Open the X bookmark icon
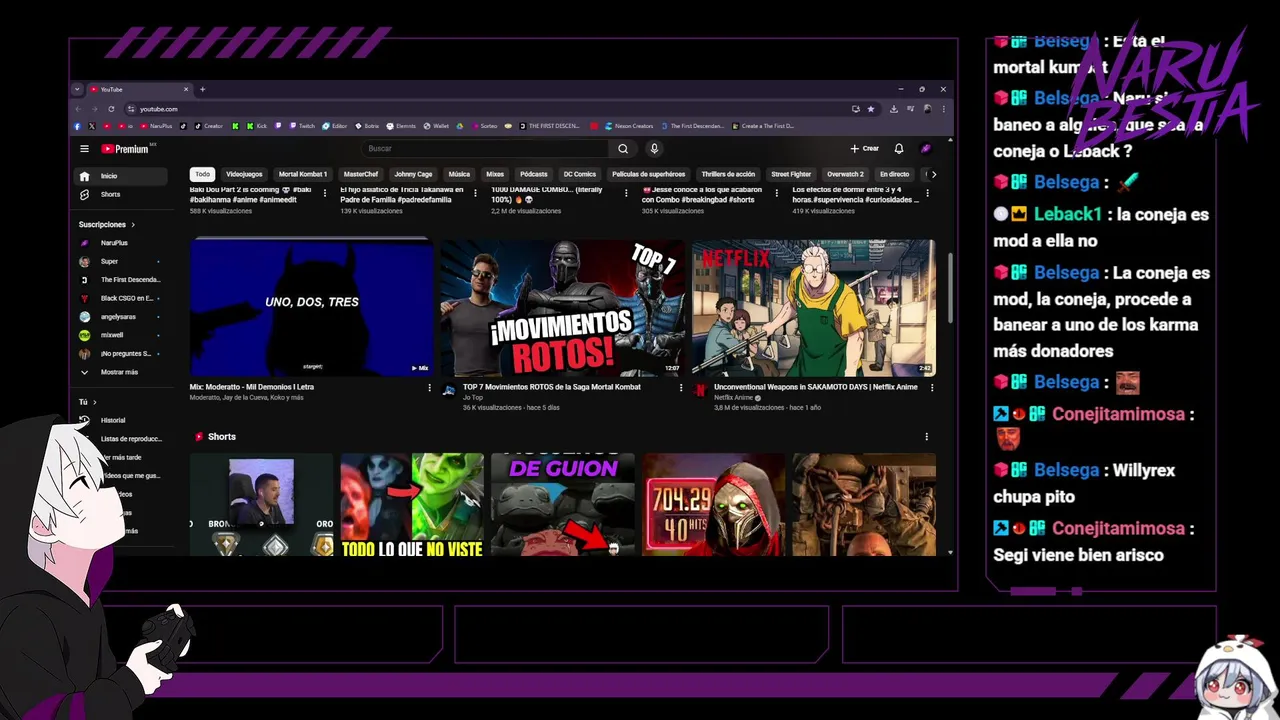This screenshot has width=1280, height=720. pyautogui.click(x=92, y=126)
